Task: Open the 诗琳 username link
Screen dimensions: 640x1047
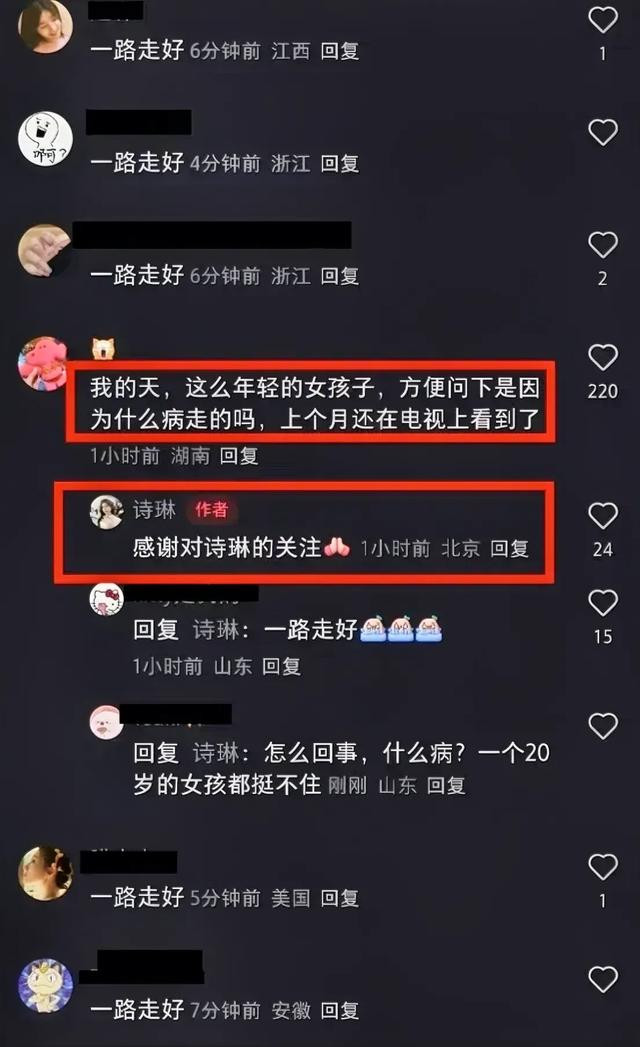Action: [154, 509]
